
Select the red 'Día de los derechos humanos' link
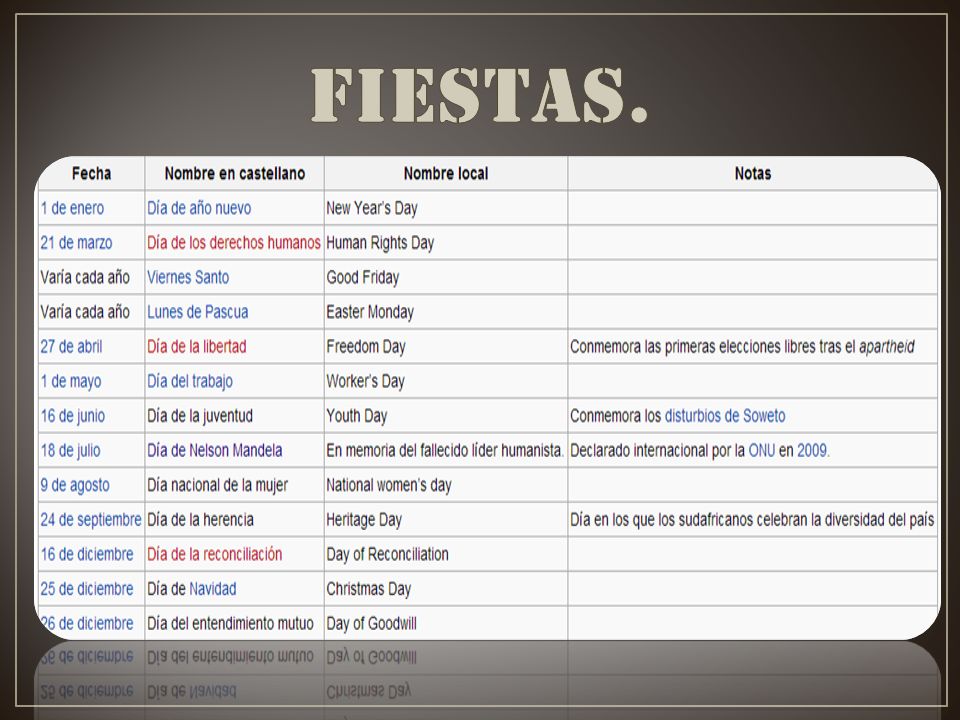233,243
